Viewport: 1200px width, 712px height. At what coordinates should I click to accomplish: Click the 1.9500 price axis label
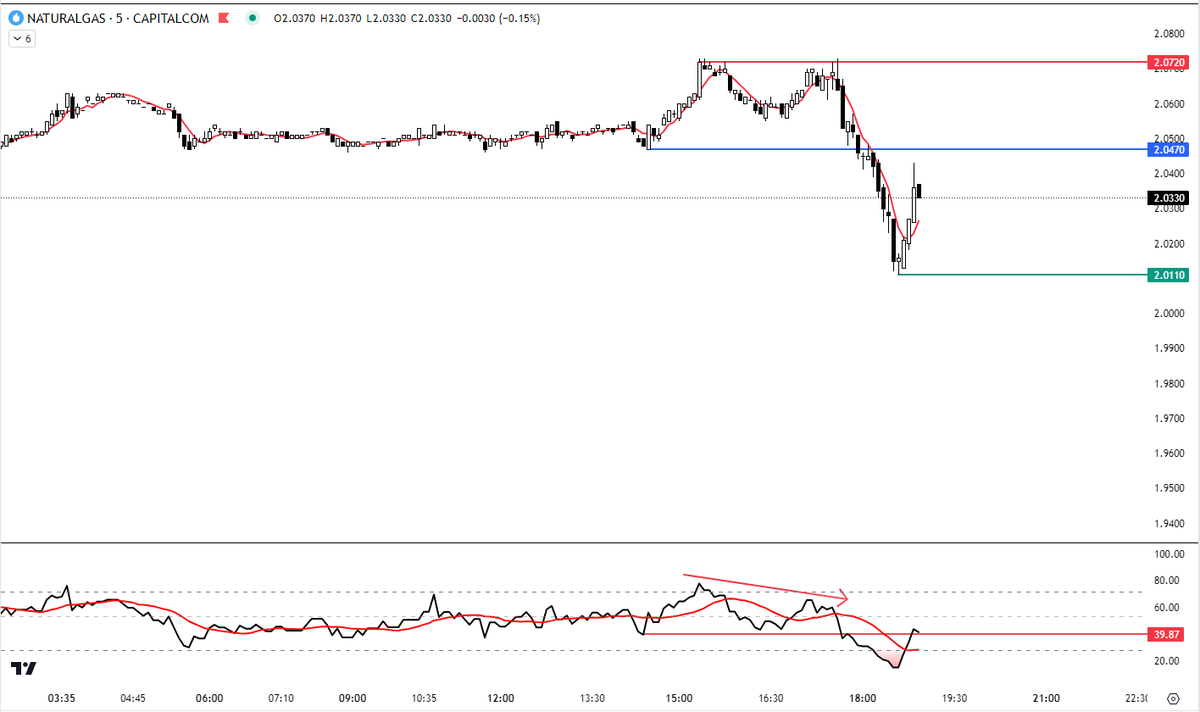pos(1169,489)
